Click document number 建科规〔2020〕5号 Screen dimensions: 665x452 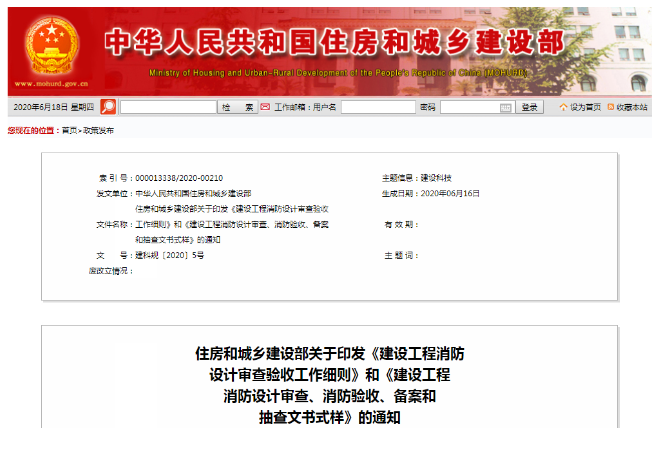click(170, 255)
